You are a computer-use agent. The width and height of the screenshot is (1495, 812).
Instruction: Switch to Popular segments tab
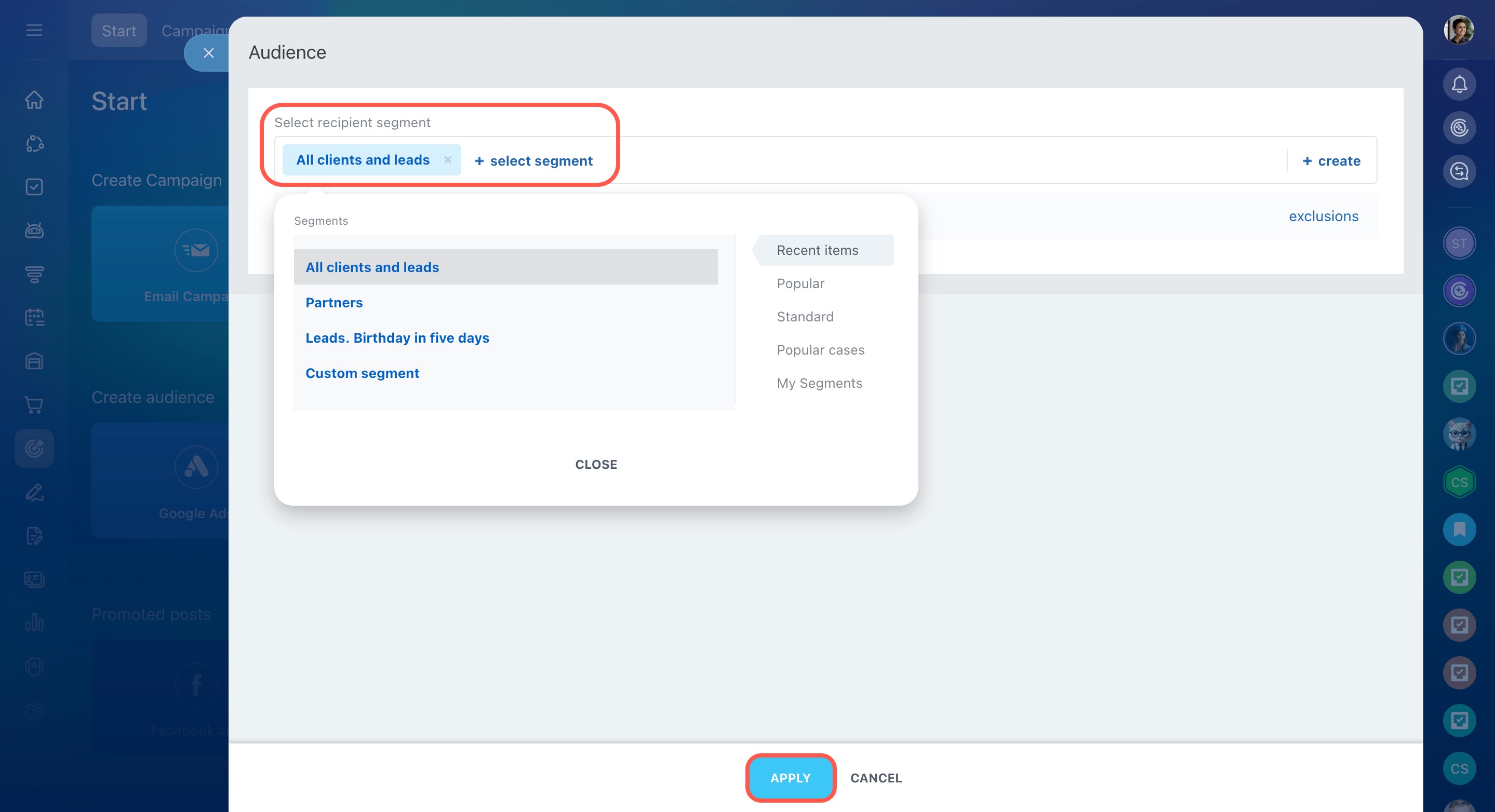(800, 283)
